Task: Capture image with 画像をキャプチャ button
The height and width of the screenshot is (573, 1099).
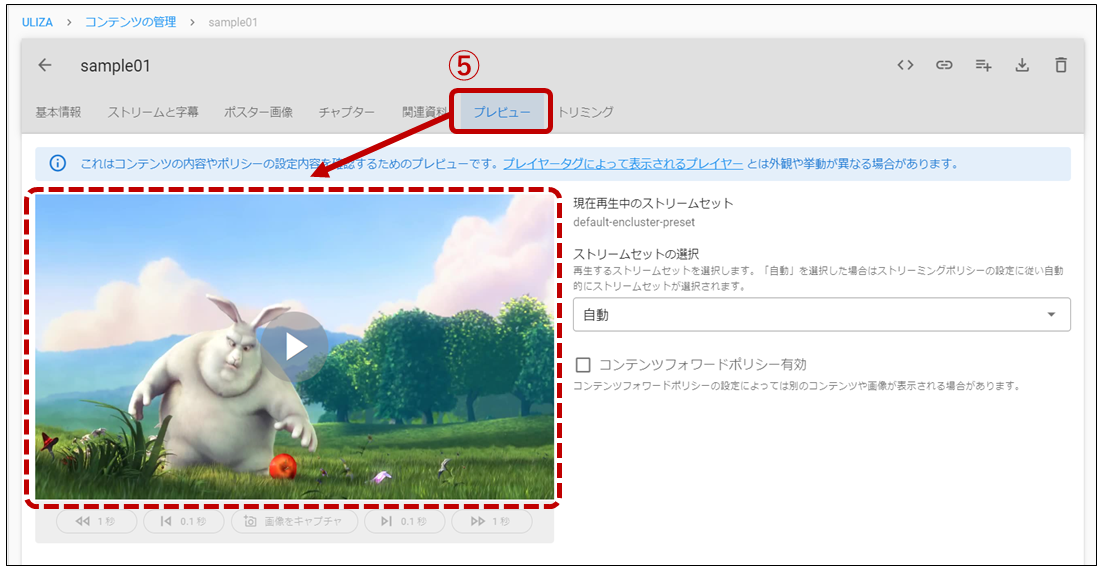Action: (294, 521)
